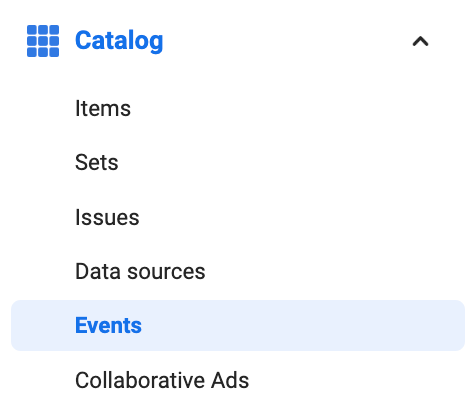Viewport: 474px width, 414px height.
Task: Open the Items page
Action: tap(103, 108)
